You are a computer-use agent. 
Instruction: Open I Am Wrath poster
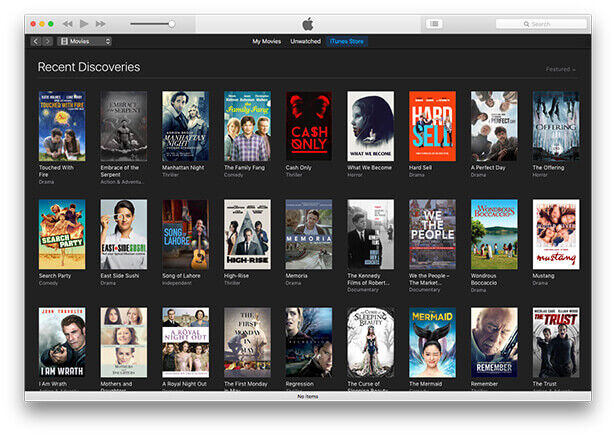[62, 342]
